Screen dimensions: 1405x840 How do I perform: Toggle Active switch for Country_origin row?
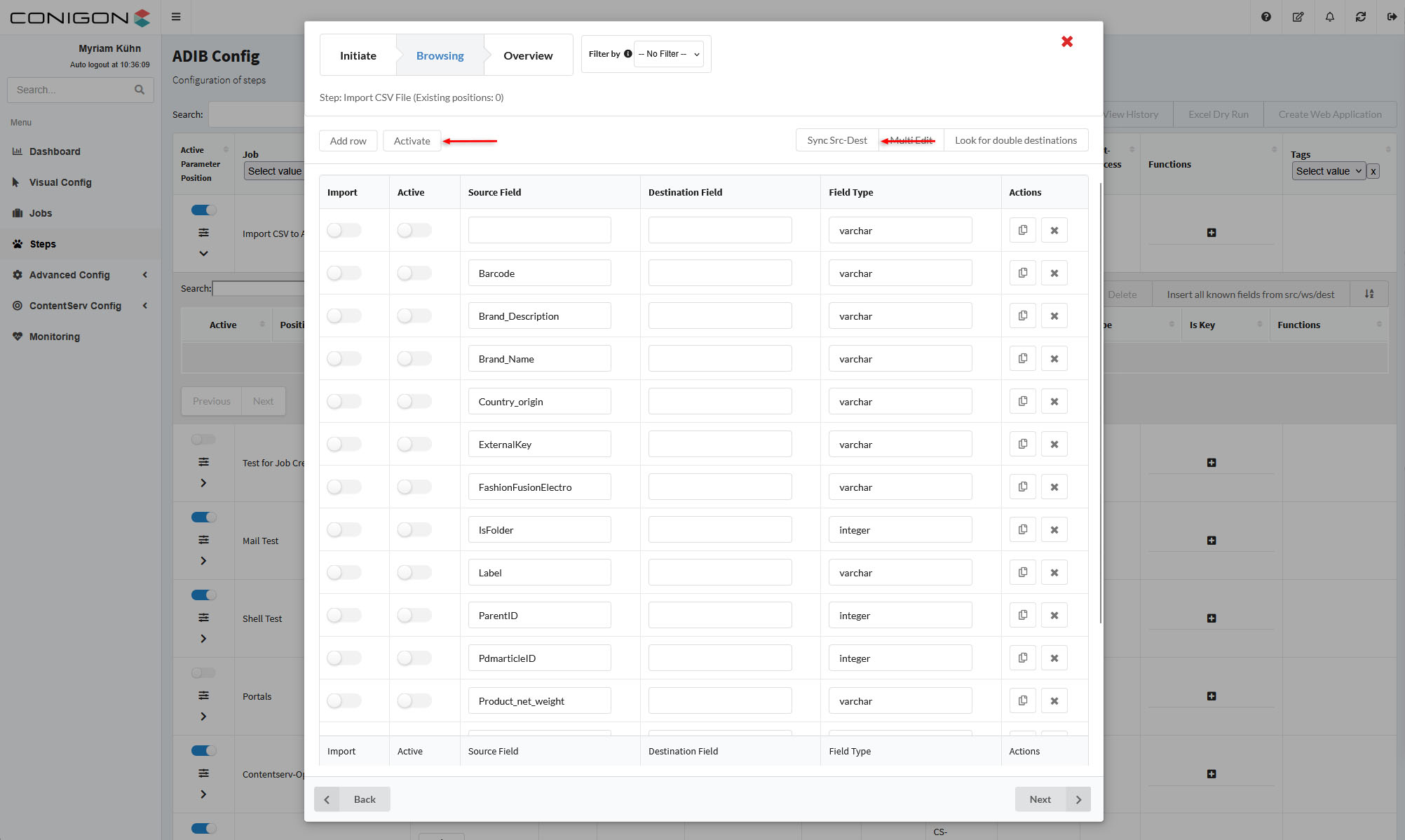pos(414,401)
